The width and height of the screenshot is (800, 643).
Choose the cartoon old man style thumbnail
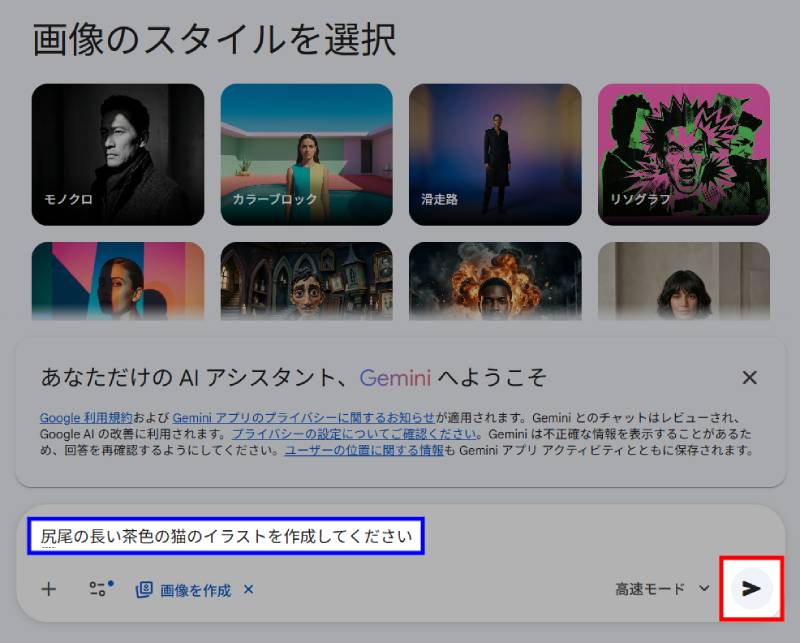[306, 280]
